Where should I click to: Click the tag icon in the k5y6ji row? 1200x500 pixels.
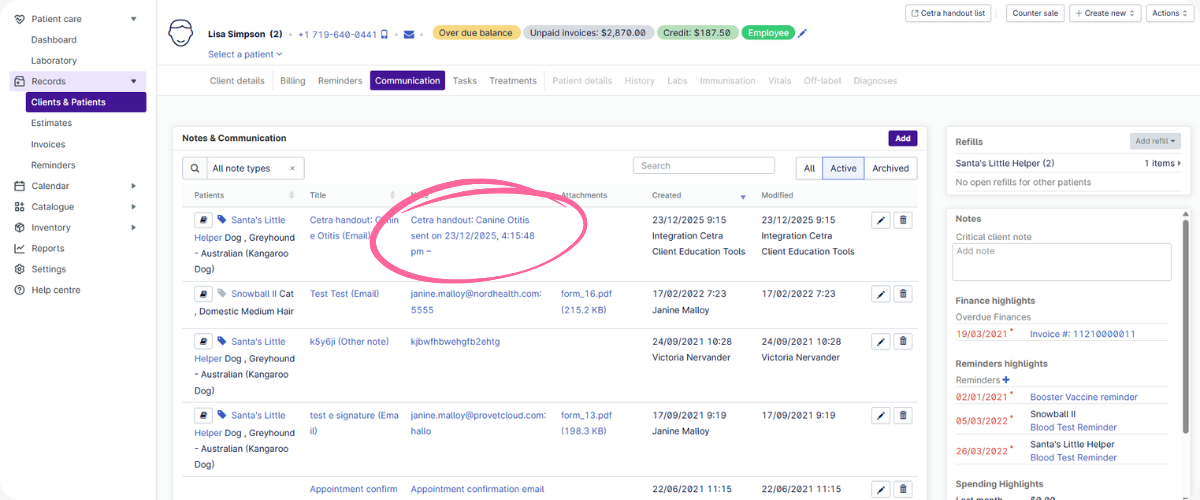222,342
